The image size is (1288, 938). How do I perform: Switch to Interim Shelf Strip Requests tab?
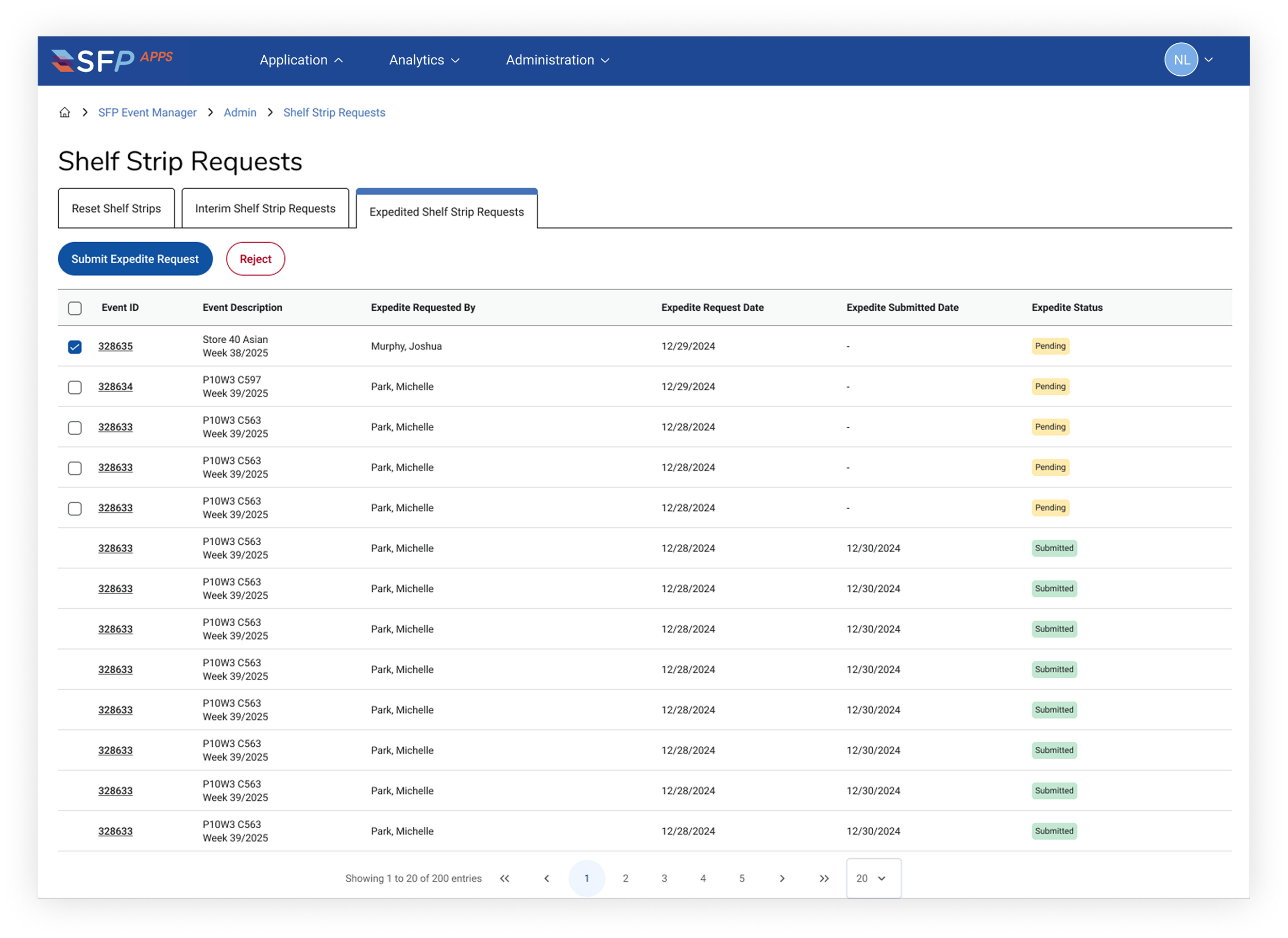(265, 209)
